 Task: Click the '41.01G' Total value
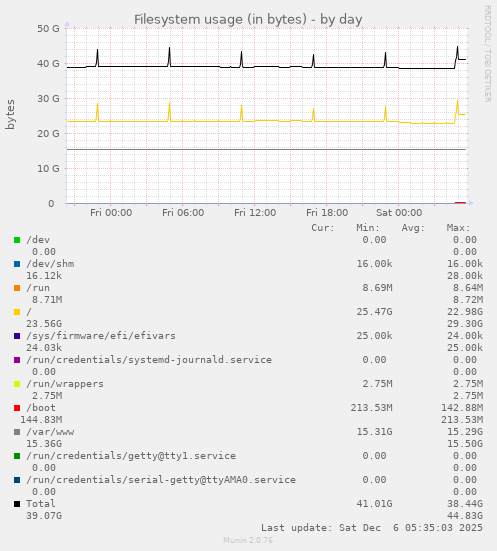(374, 504)
